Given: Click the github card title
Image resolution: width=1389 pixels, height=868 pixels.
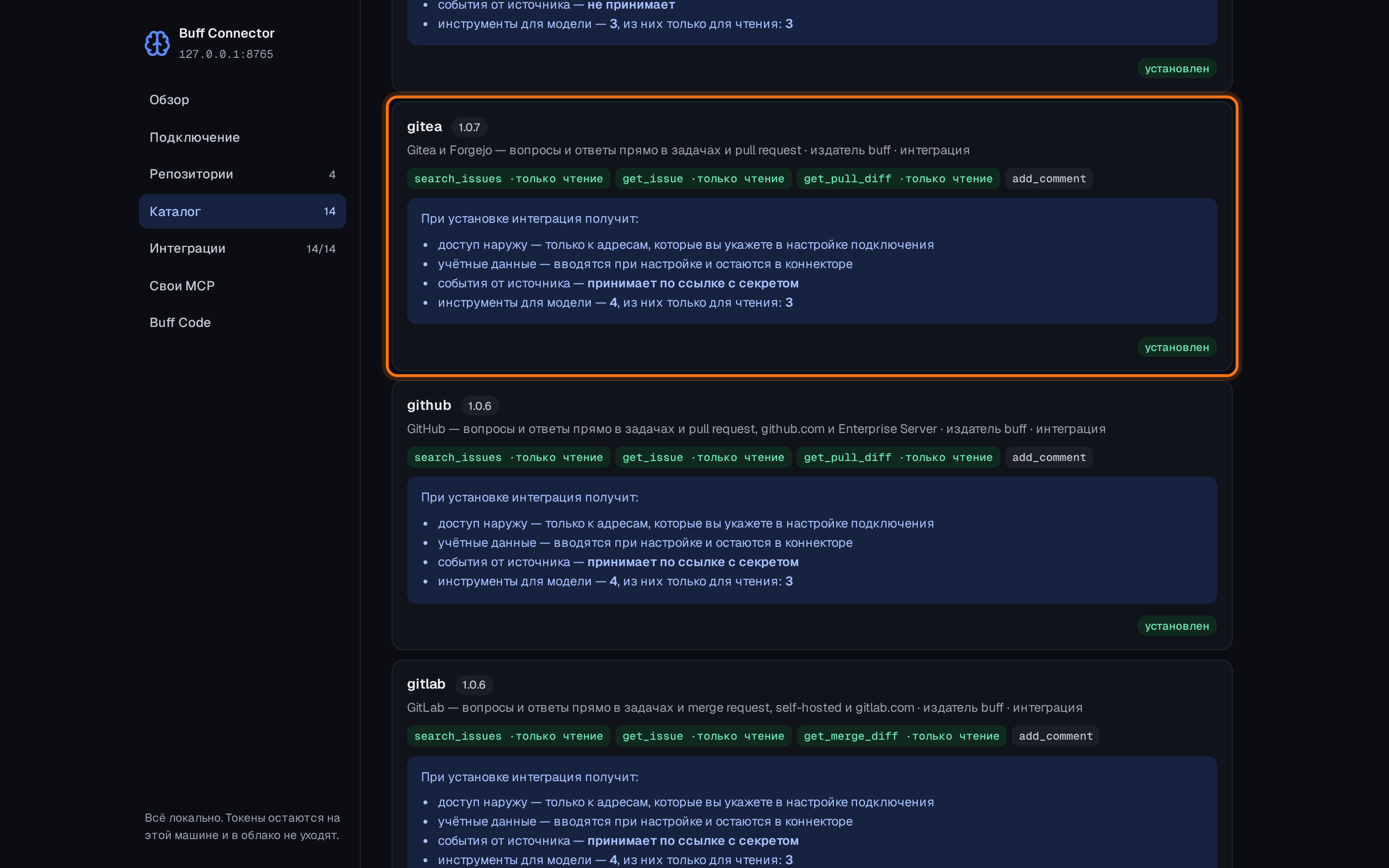Looking at the screenshot, I should [x=429, y=405].
